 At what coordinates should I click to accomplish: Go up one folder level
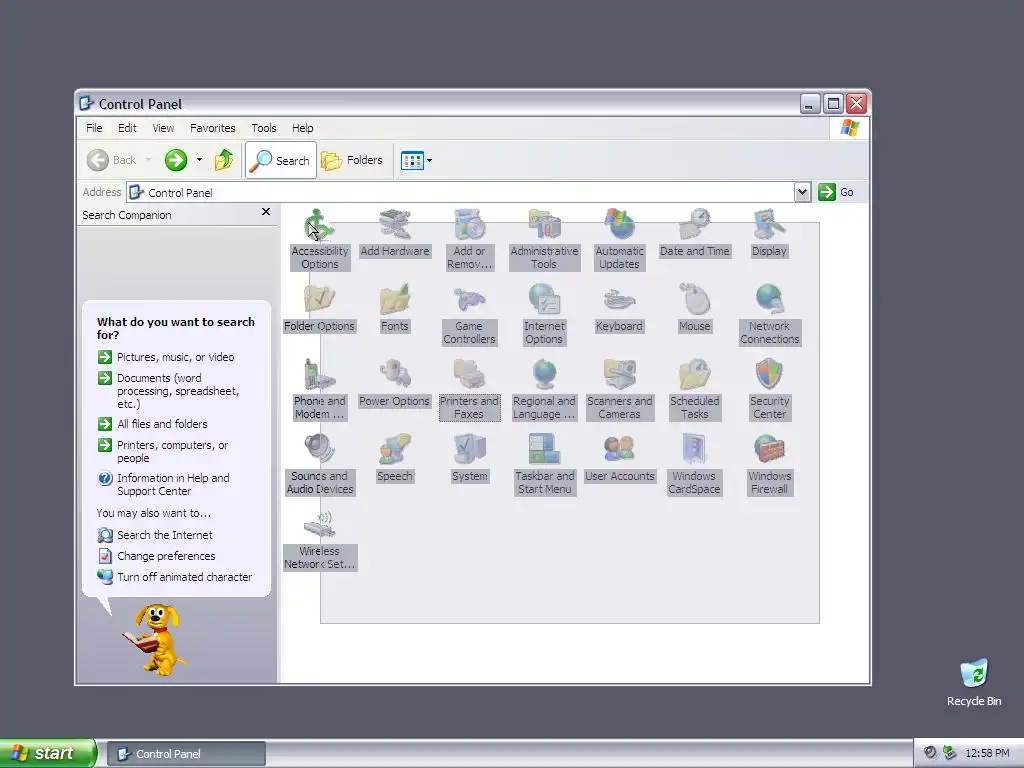[x=224, y=160]
